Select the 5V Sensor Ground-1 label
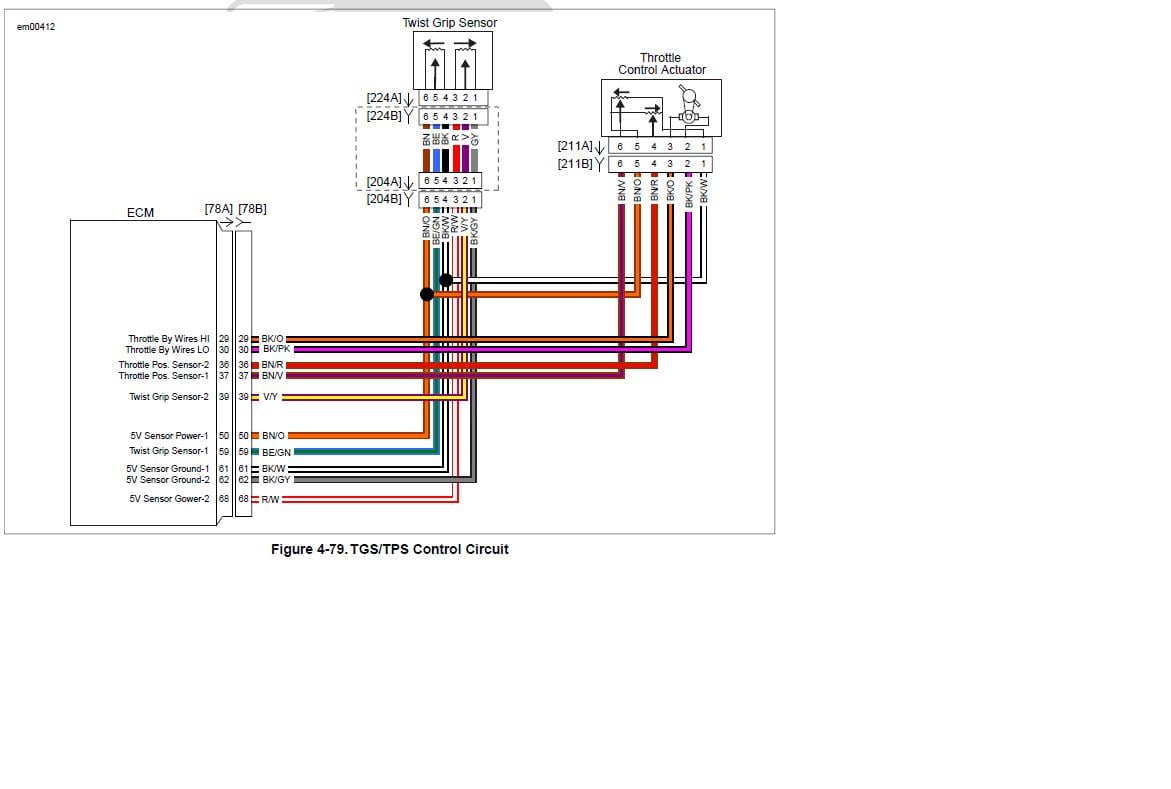The width and height of the screenshot is (1171, 789). [x=167, y=469]
